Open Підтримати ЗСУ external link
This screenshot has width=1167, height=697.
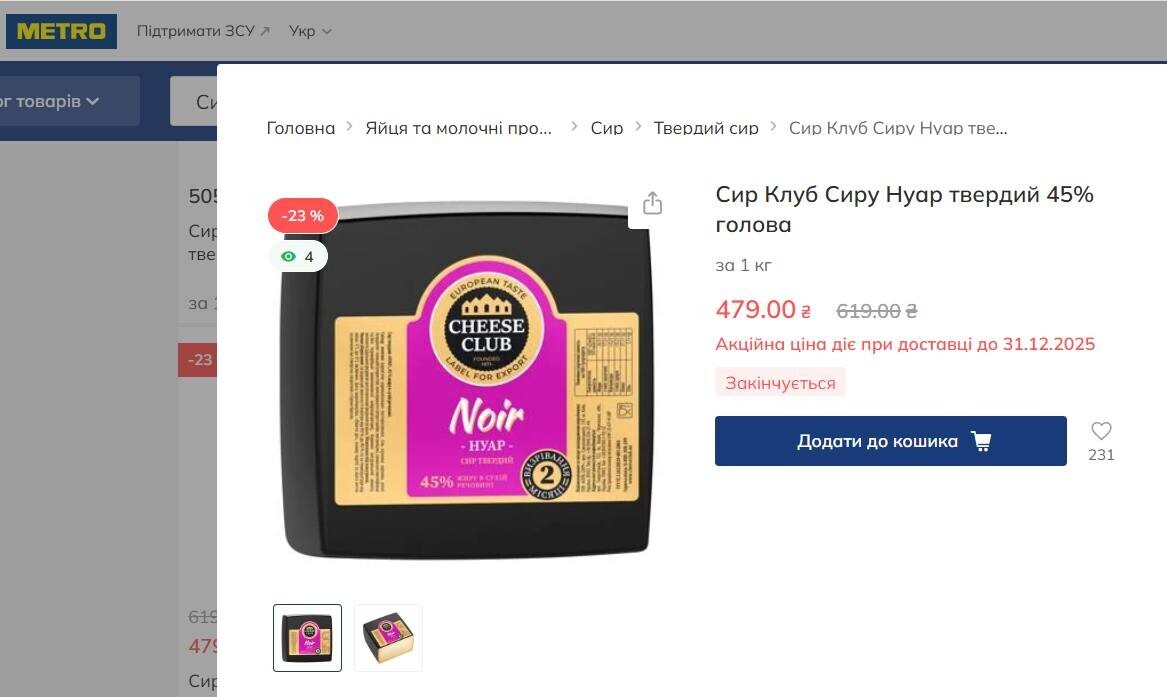point(203,31)
